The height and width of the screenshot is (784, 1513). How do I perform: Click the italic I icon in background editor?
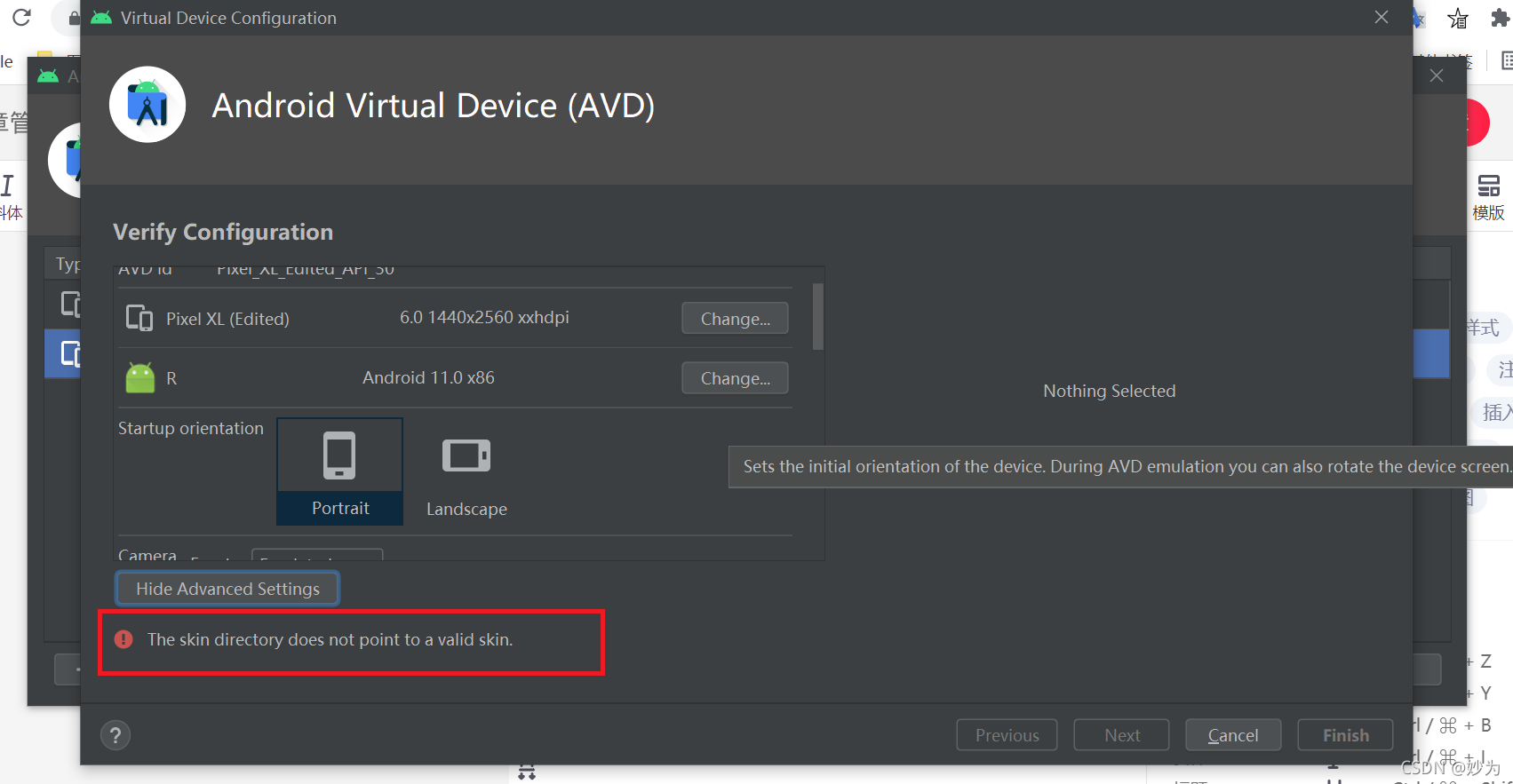(x=8, y=185)
